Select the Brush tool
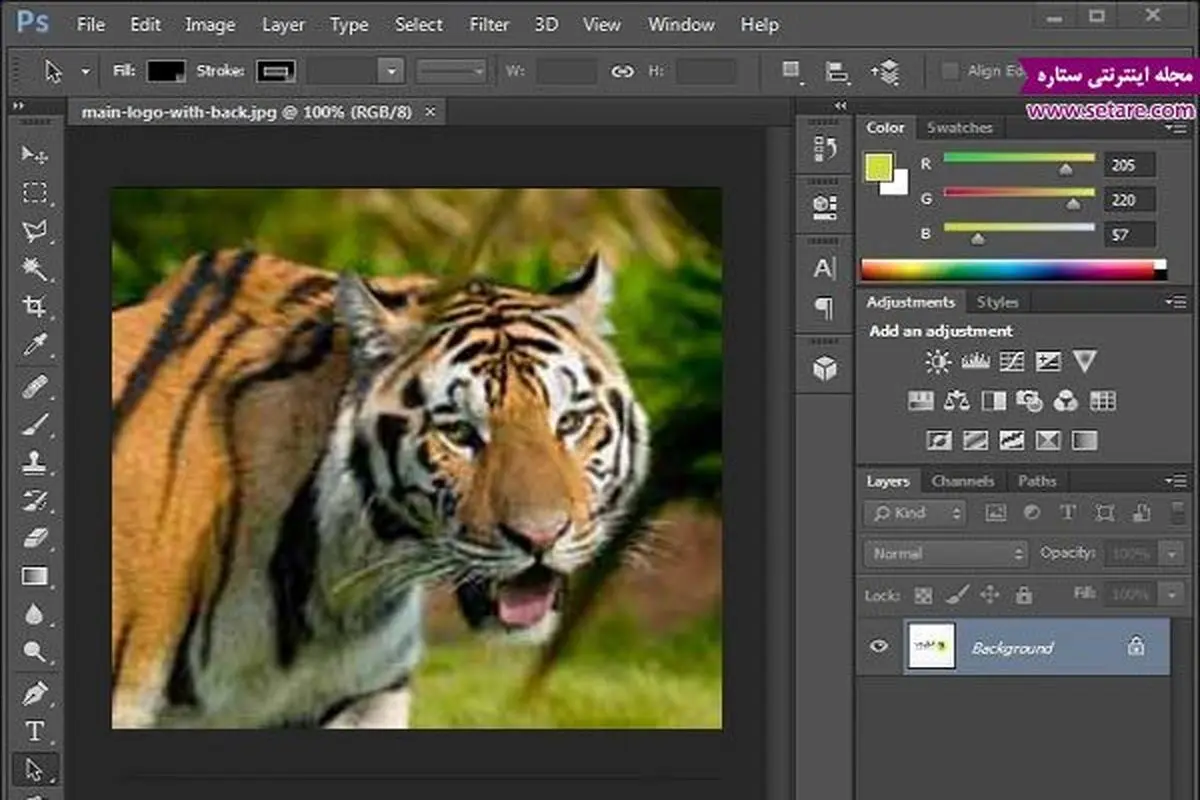This screenshot has width=1200, height=800. (x=35, y=423)
